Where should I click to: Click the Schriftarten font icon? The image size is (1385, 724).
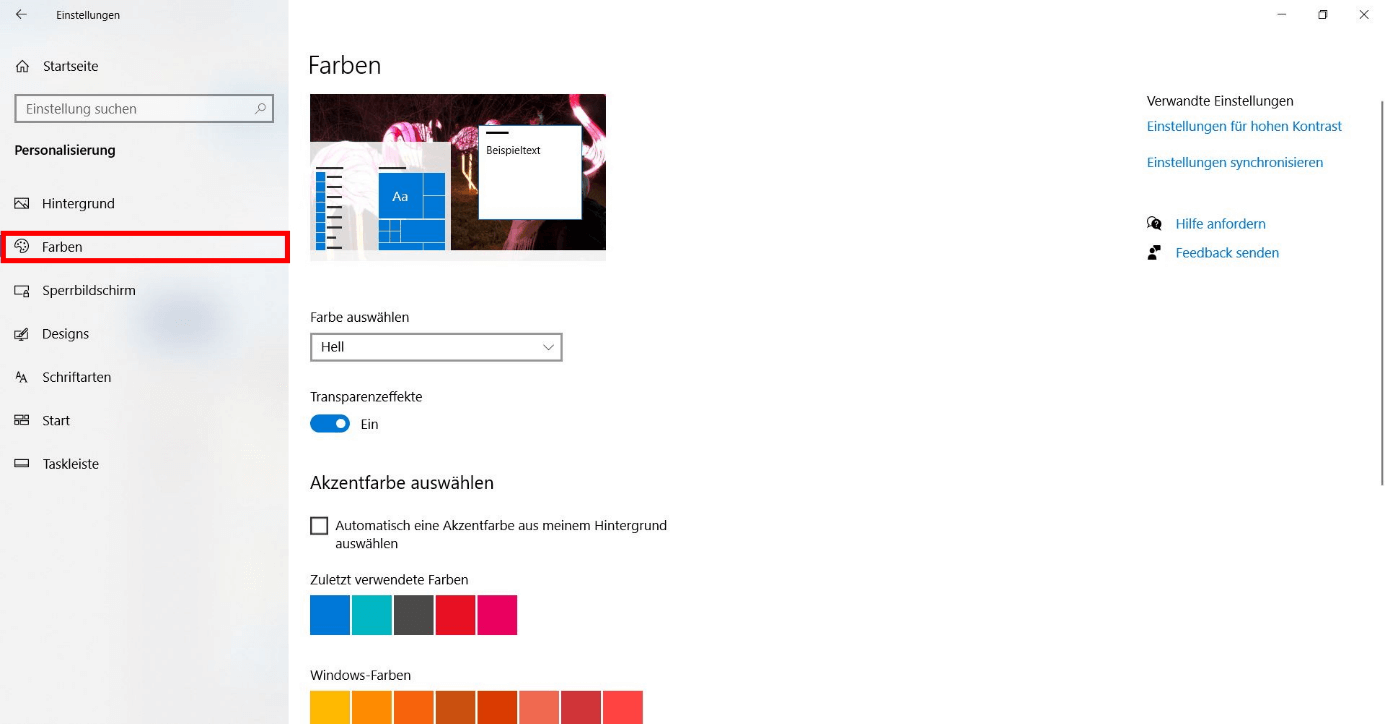tap(22, 377)
